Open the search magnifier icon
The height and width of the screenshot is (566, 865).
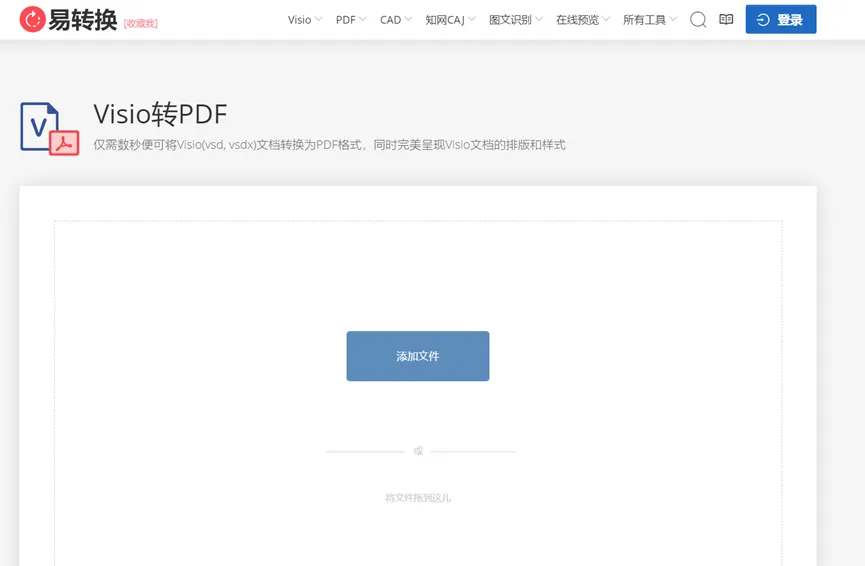pos(698,20)
